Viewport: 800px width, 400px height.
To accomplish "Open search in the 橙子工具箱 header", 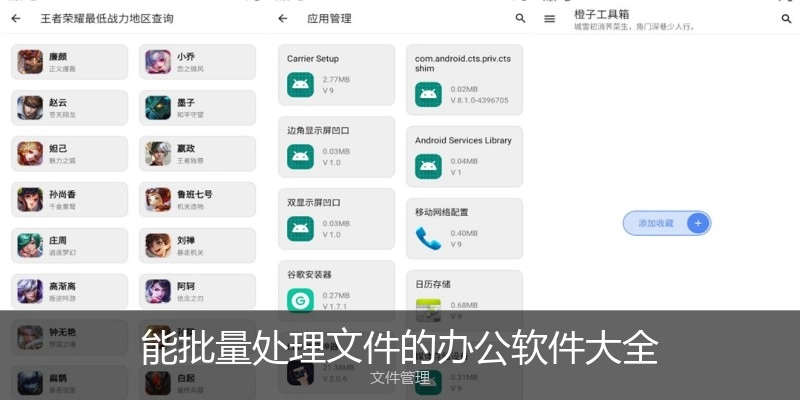I will click(x=786, y=19).
